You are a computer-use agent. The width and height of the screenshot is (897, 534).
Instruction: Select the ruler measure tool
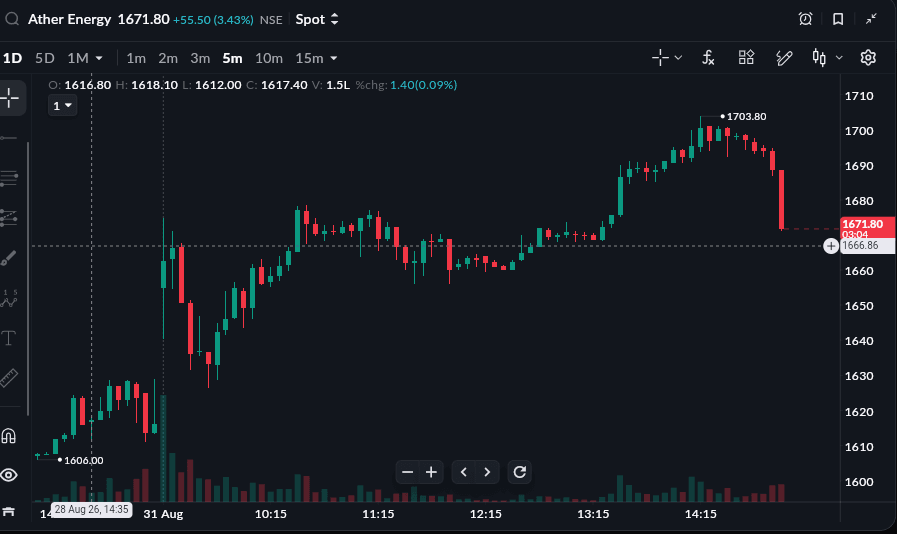point(9,378)
